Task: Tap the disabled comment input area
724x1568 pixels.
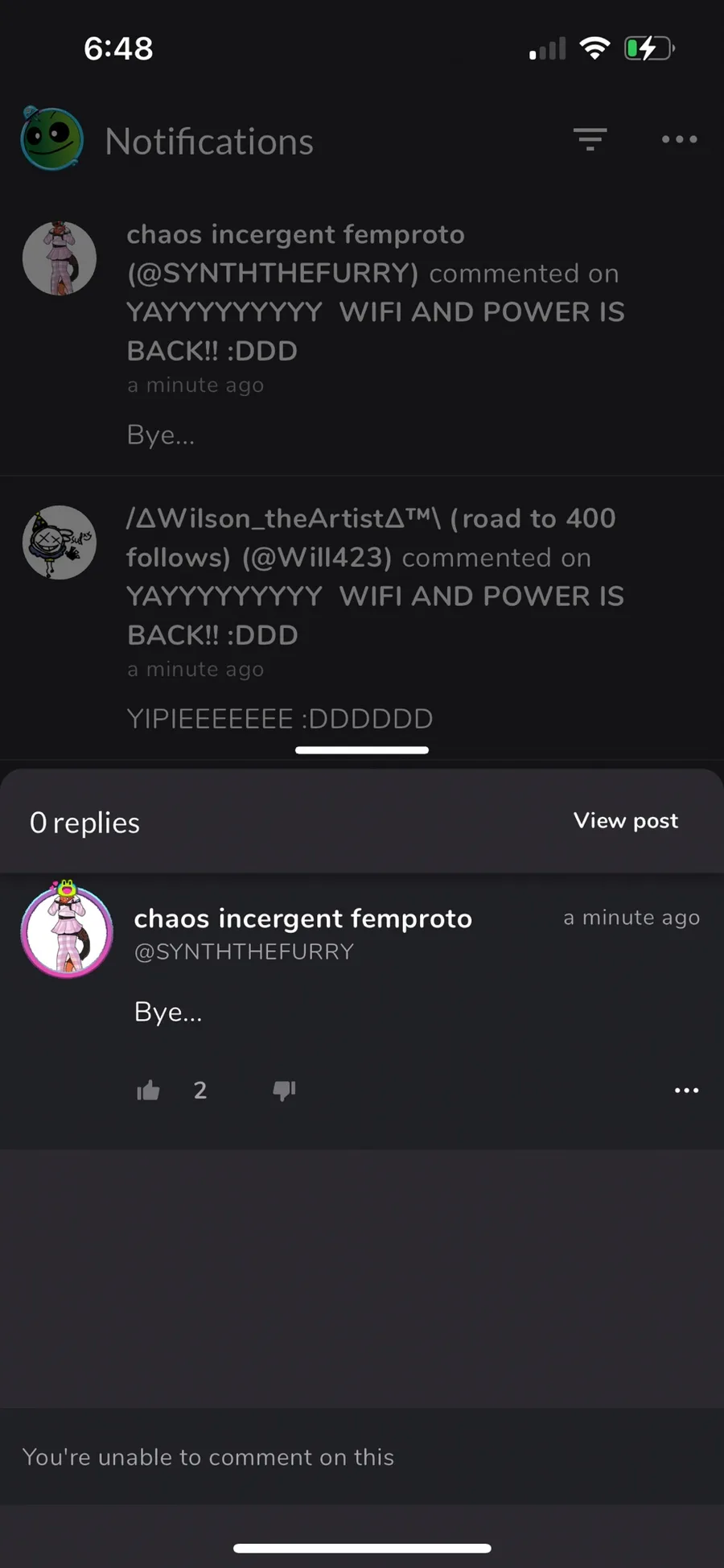Action: pos(362,1457)
